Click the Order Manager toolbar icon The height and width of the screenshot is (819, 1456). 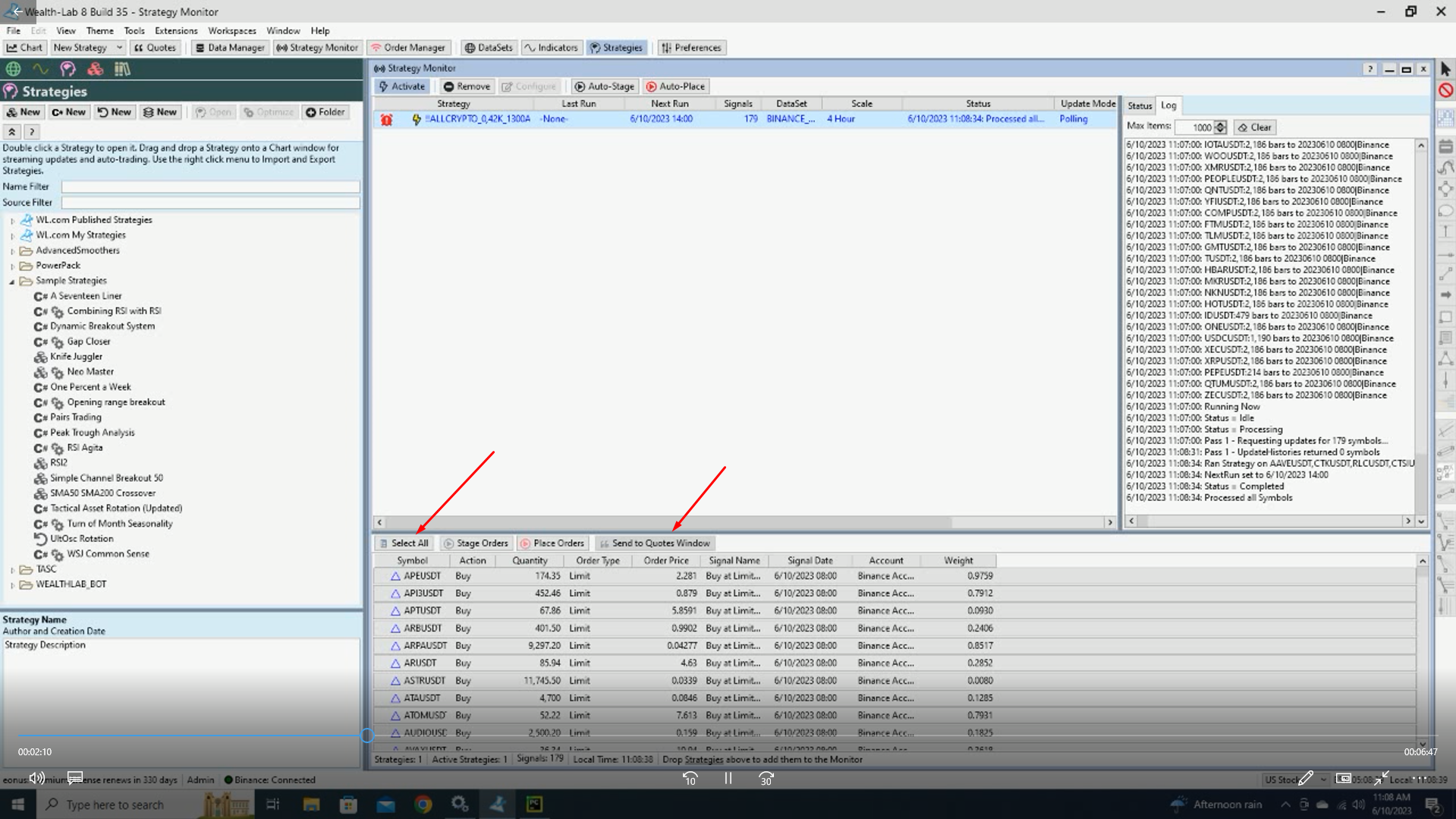tap(407, 47)
